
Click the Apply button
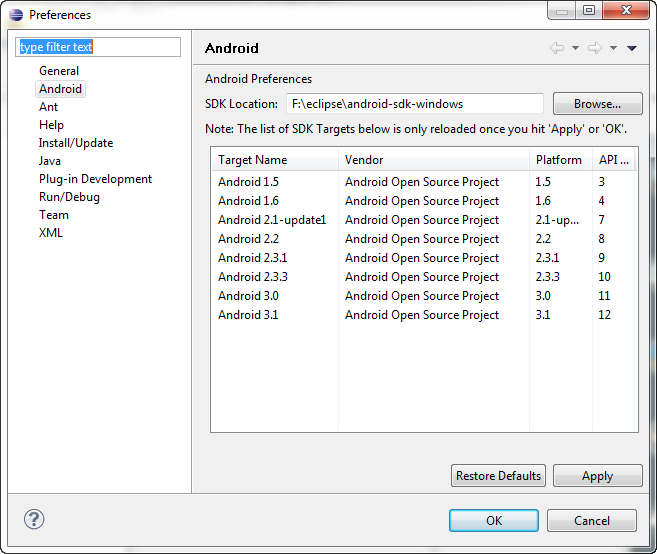point(598,476)
